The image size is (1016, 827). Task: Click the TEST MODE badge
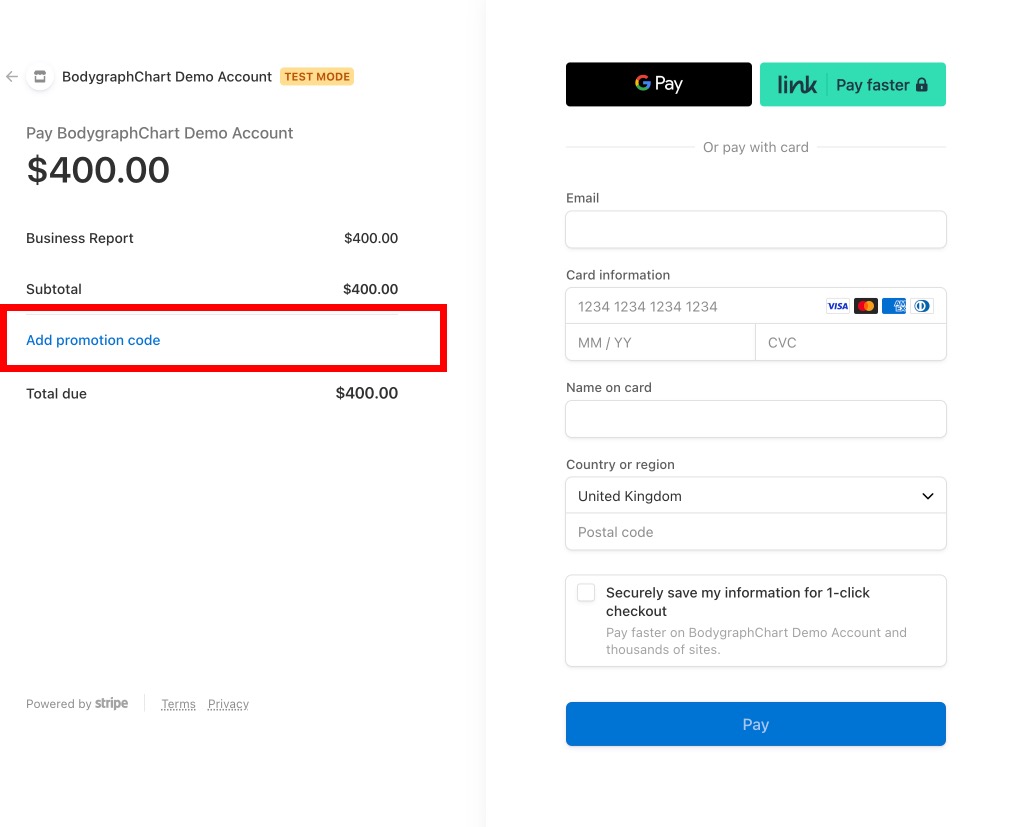click(x=316, y=76)
